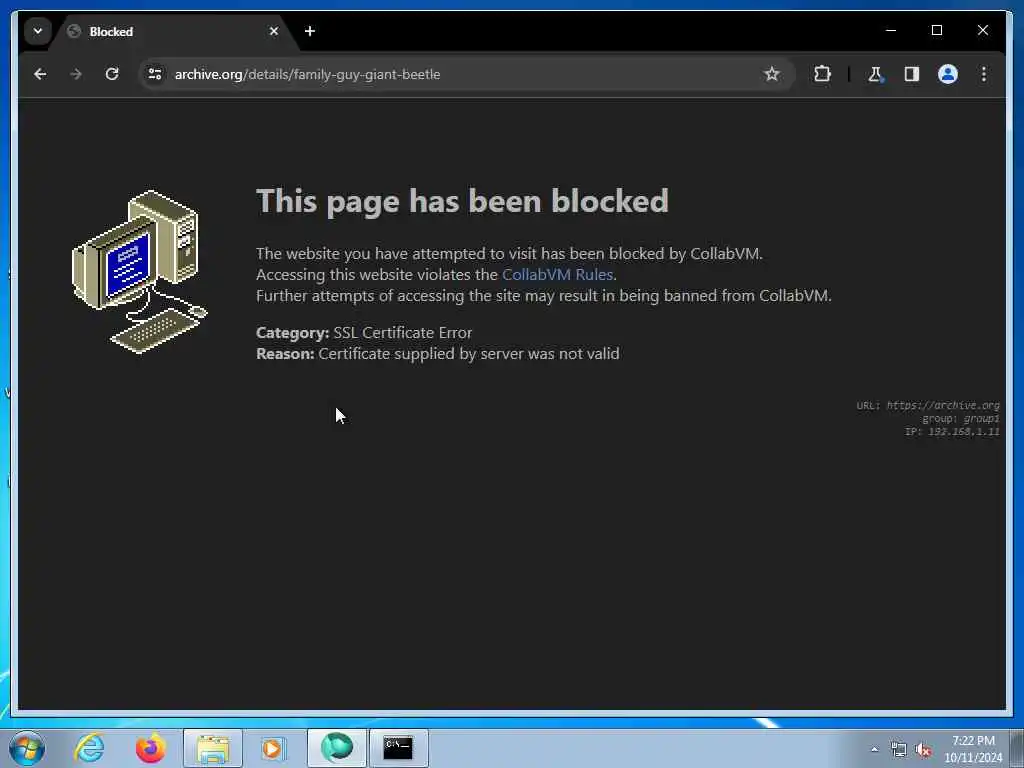Launch Internet Explorer from the taskbar

(x=89, y=748)
